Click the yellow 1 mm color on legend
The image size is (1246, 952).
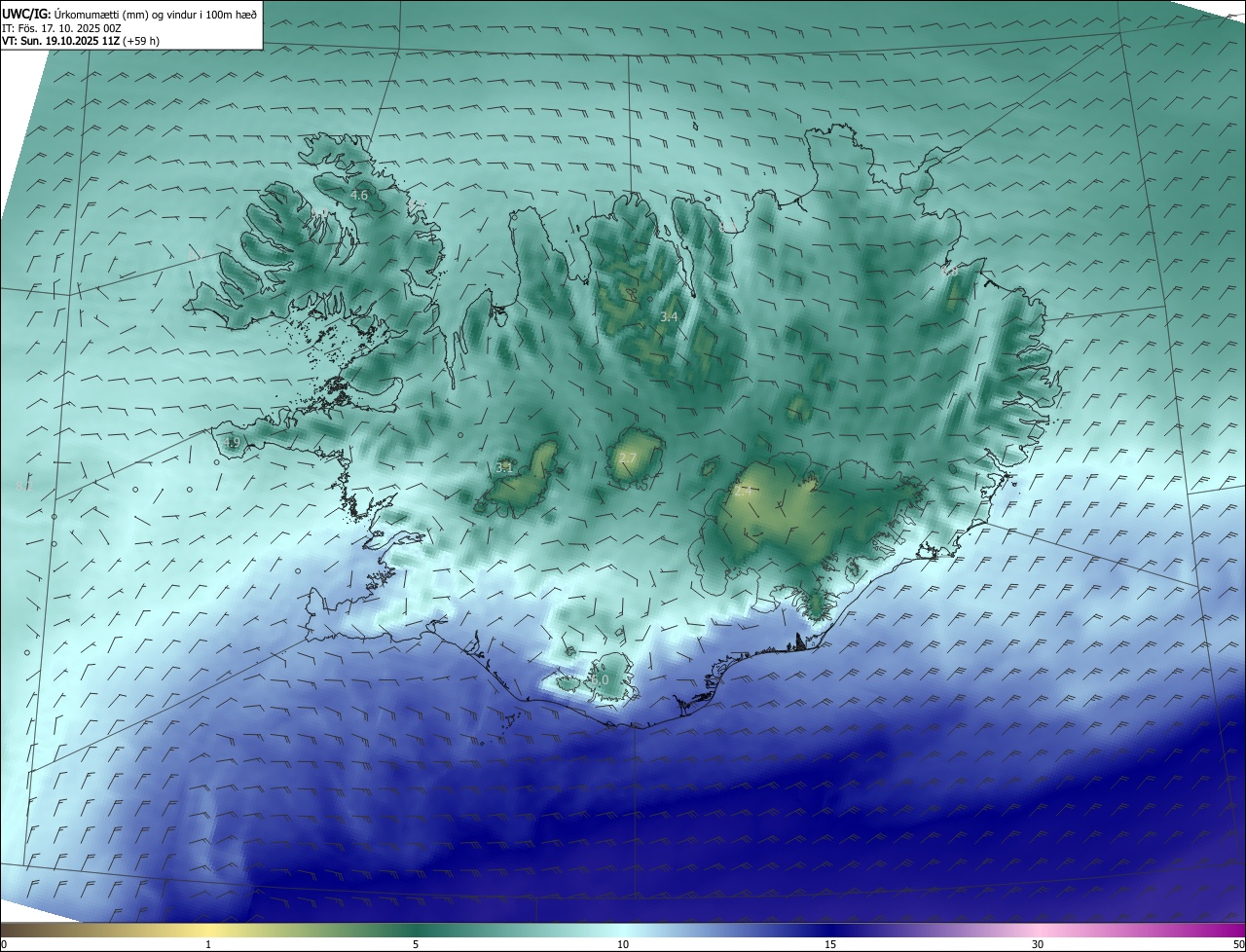208,931
